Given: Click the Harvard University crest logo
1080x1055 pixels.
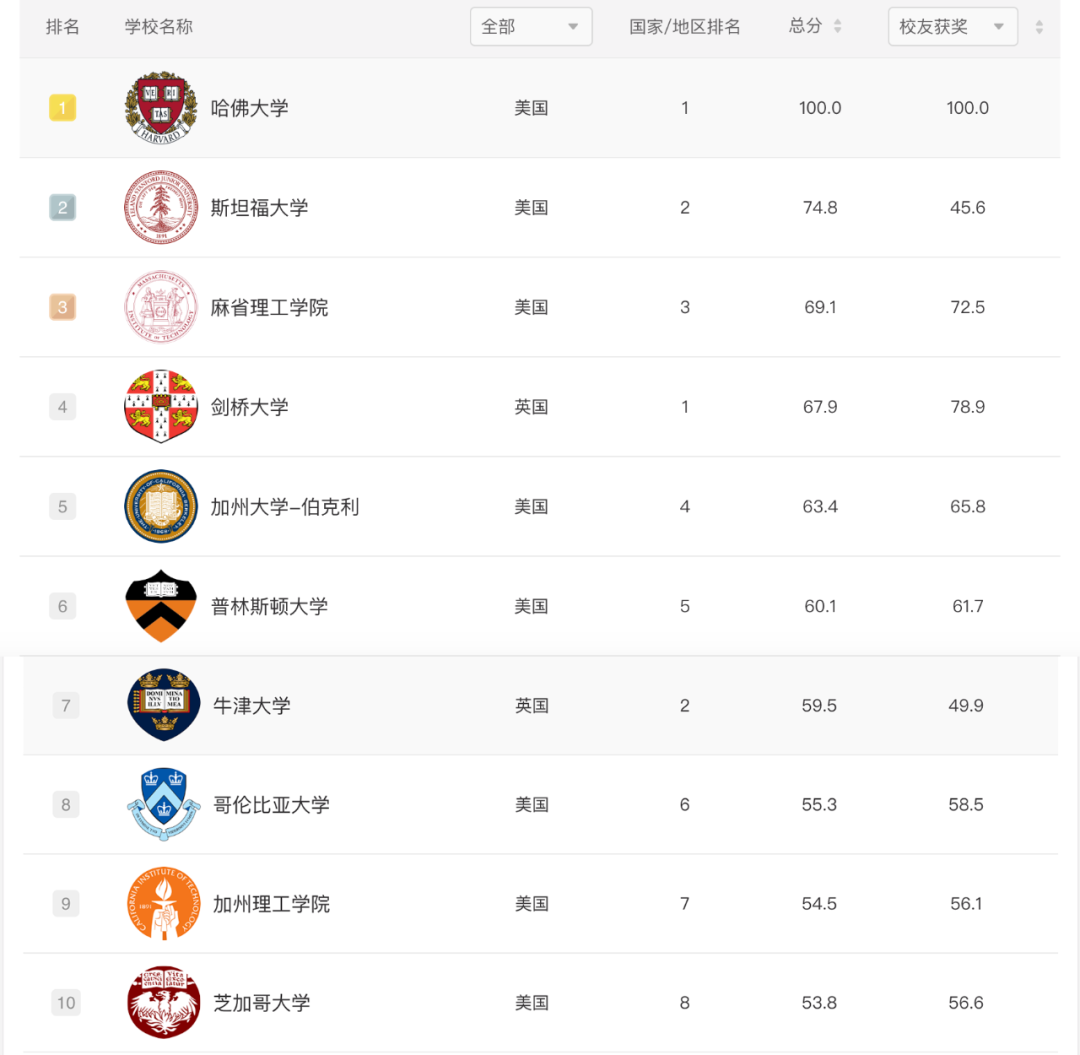Looking at the screenshot, I should [160, 108].
